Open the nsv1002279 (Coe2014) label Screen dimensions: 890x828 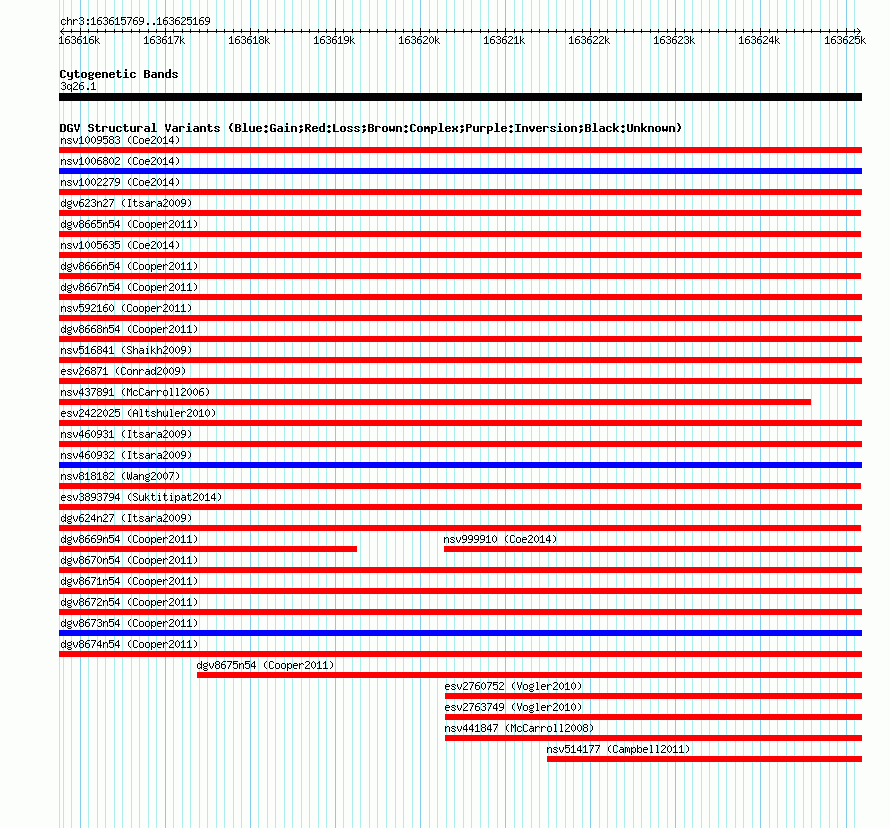[x=120, y=182]
